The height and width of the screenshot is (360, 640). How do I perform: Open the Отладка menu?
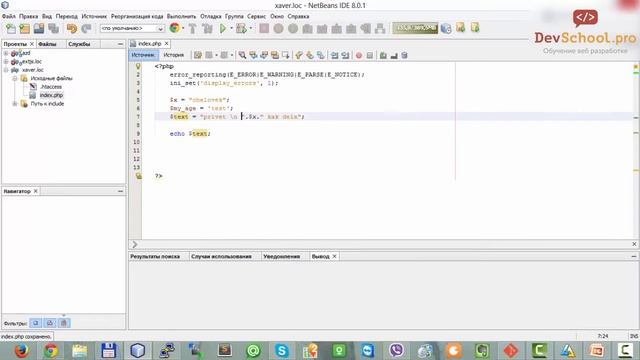(211, 16)
